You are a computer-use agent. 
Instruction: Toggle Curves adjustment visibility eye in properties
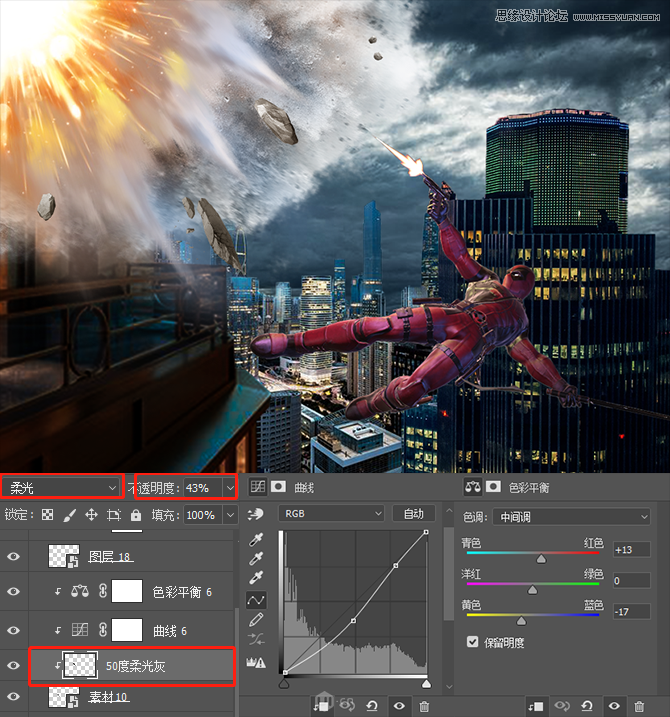click(x=399, y=706)
